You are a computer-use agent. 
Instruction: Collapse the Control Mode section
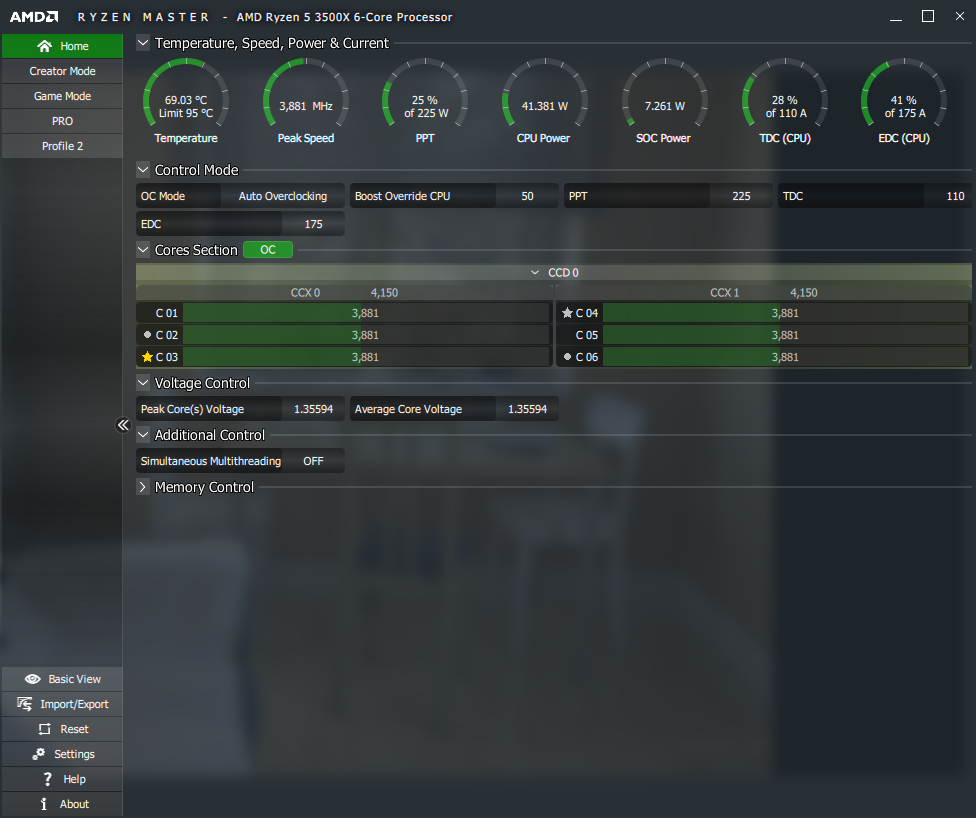click(x=143, y=169)
